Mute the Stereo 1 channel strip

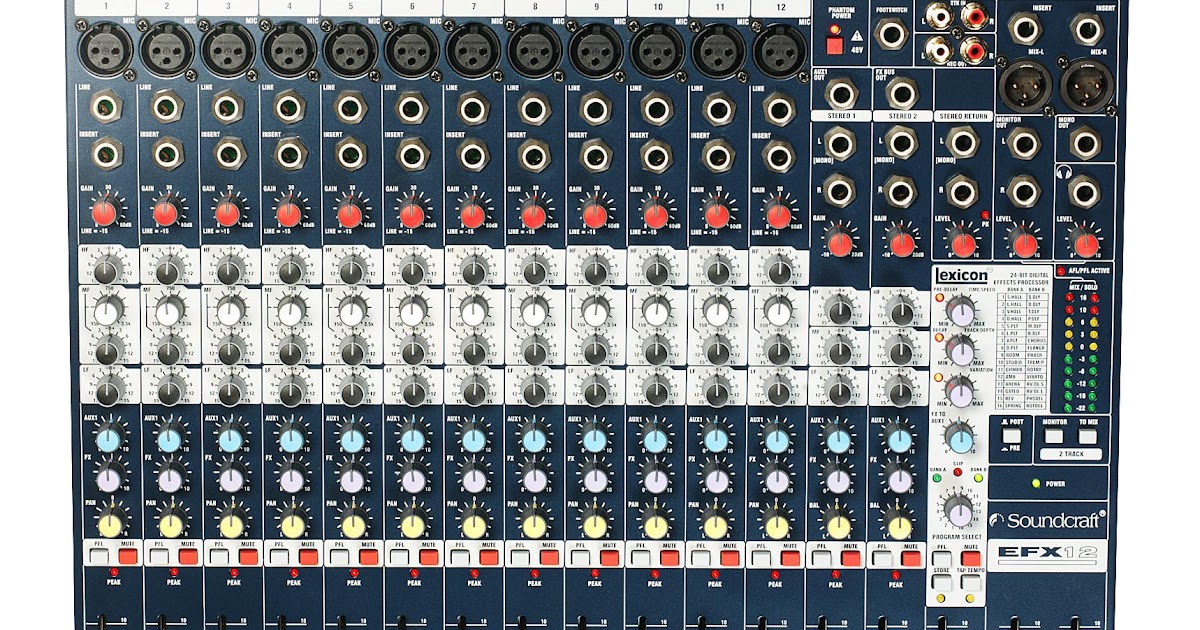(x=851, y=558)
